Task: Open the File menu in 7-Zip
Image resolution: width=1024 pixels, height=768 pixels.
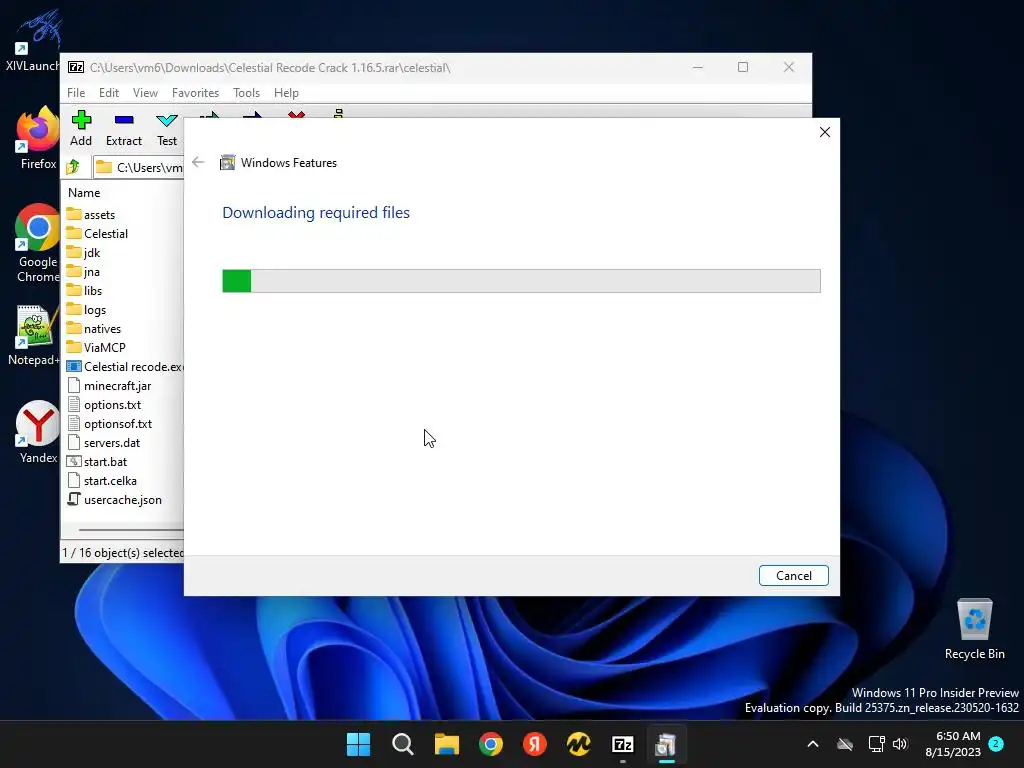Action: pyautogui.click(x=76, y=93)
